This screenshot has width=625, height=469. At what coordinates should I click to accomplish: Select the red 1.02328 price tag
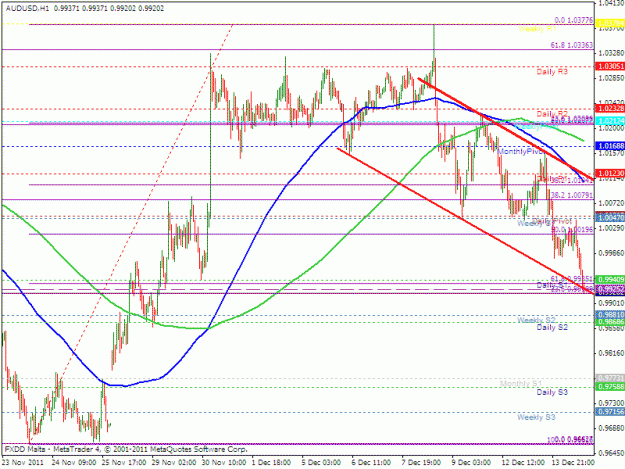click(x=610, y=108)
